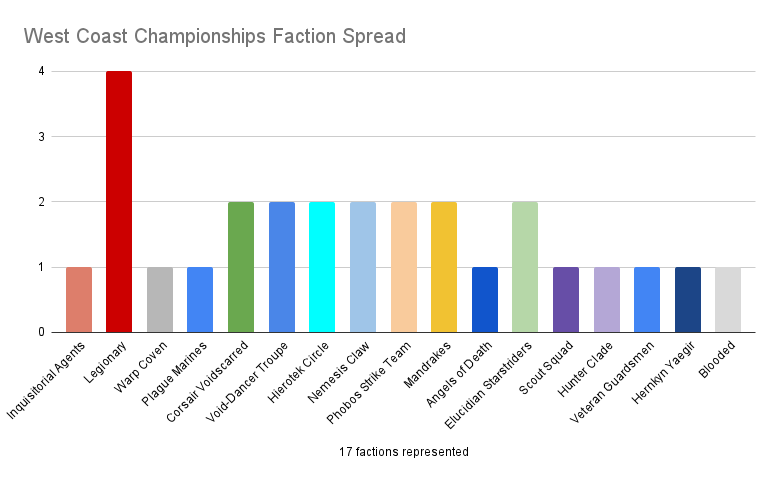The width and height of the screenshot is (780, 483).
Task: Click the purple Scout Squad bar
Action: (566, 299)
